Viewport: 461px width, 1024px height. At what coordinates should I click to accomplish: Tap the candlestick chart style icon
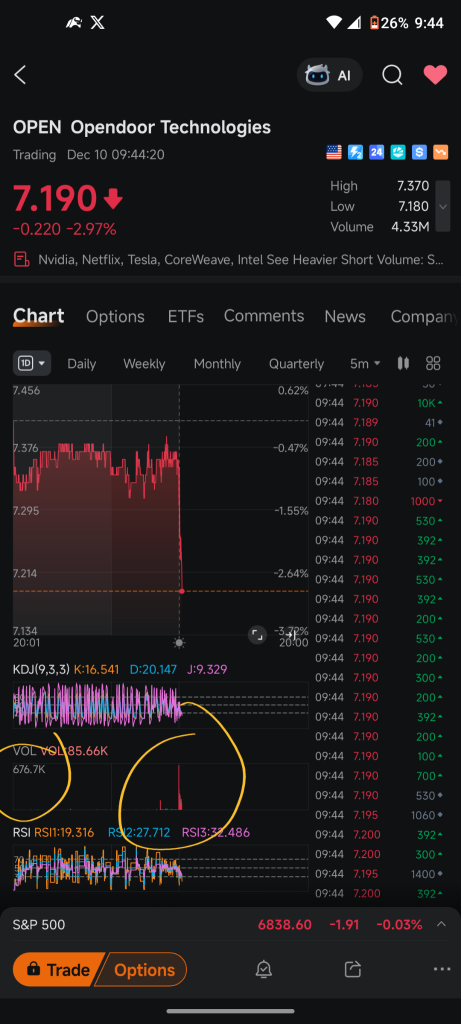tap(404, 363)
